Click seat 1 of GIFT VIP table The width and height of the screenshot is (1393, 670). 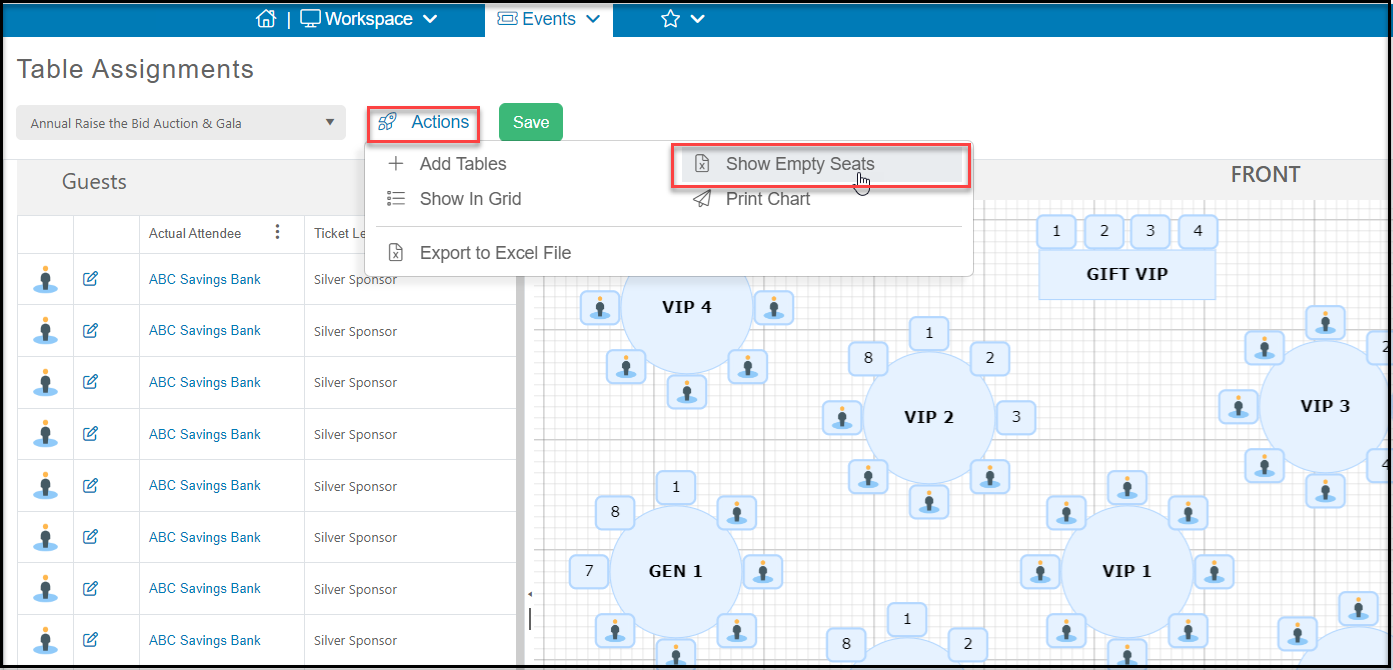1056,232
